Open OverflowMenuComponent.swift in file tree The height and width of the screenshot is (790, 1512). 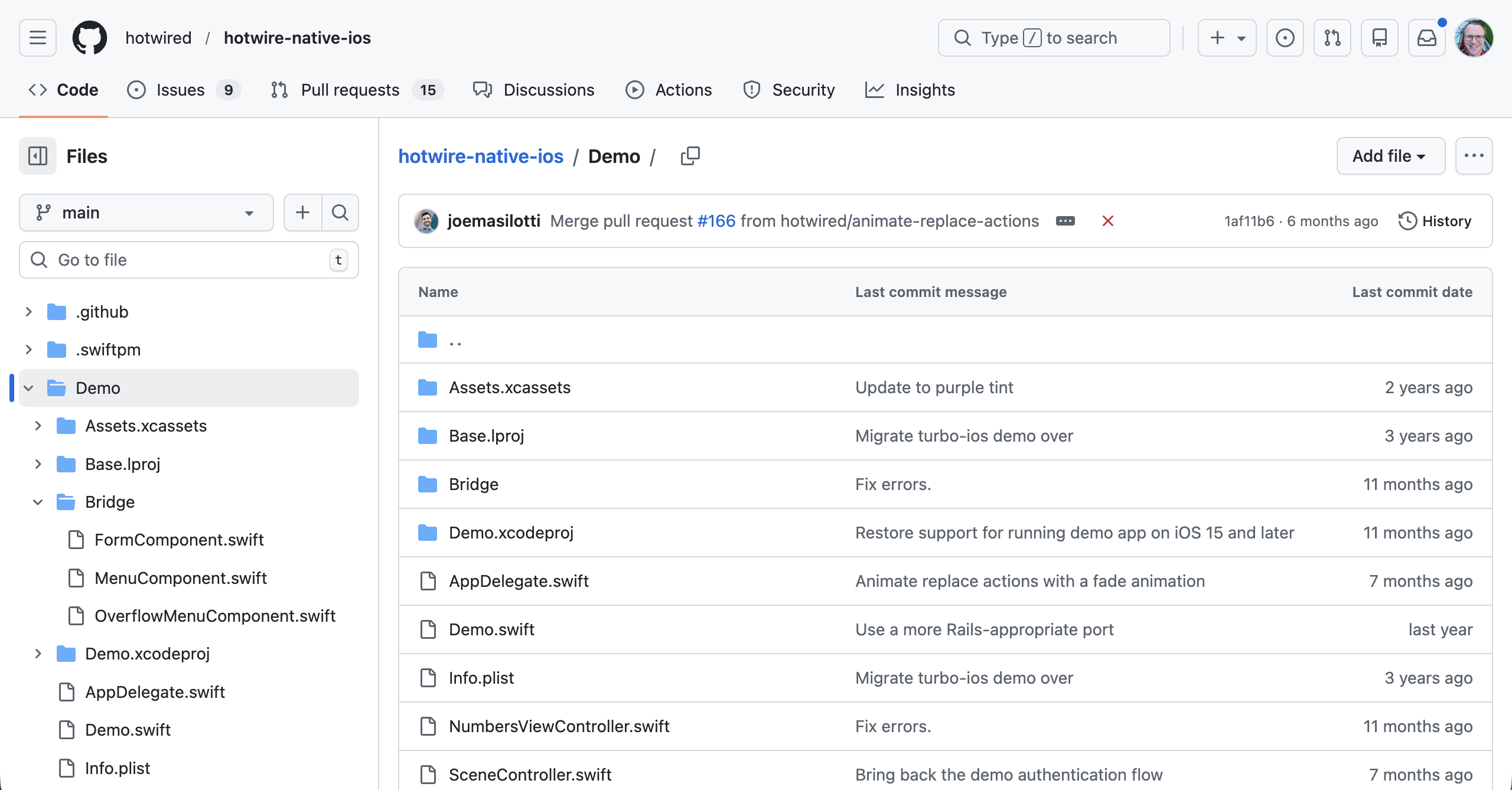point(215,616)
